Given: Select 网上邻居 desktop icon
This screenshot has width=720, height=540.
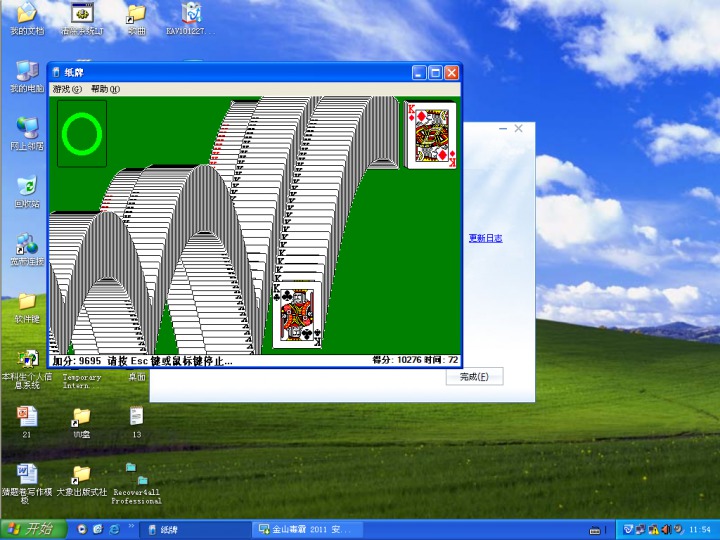Looking at the screenshot, I should (27, 134).
